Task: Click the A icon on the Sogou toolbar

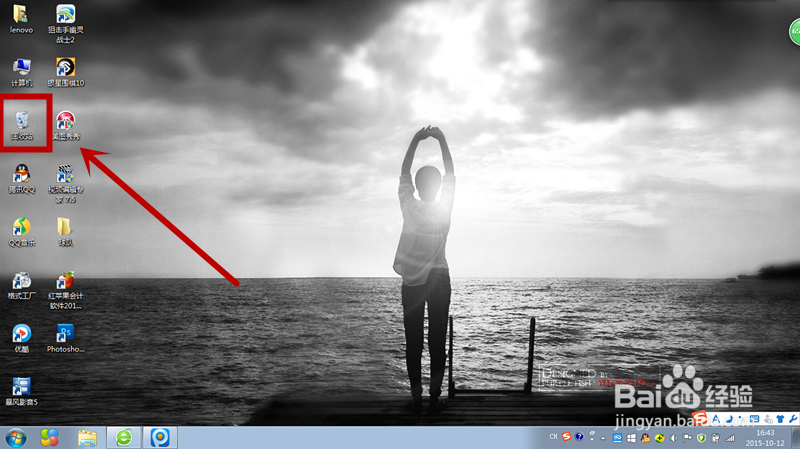Action: pyautogui.click(x=716, y=419)
